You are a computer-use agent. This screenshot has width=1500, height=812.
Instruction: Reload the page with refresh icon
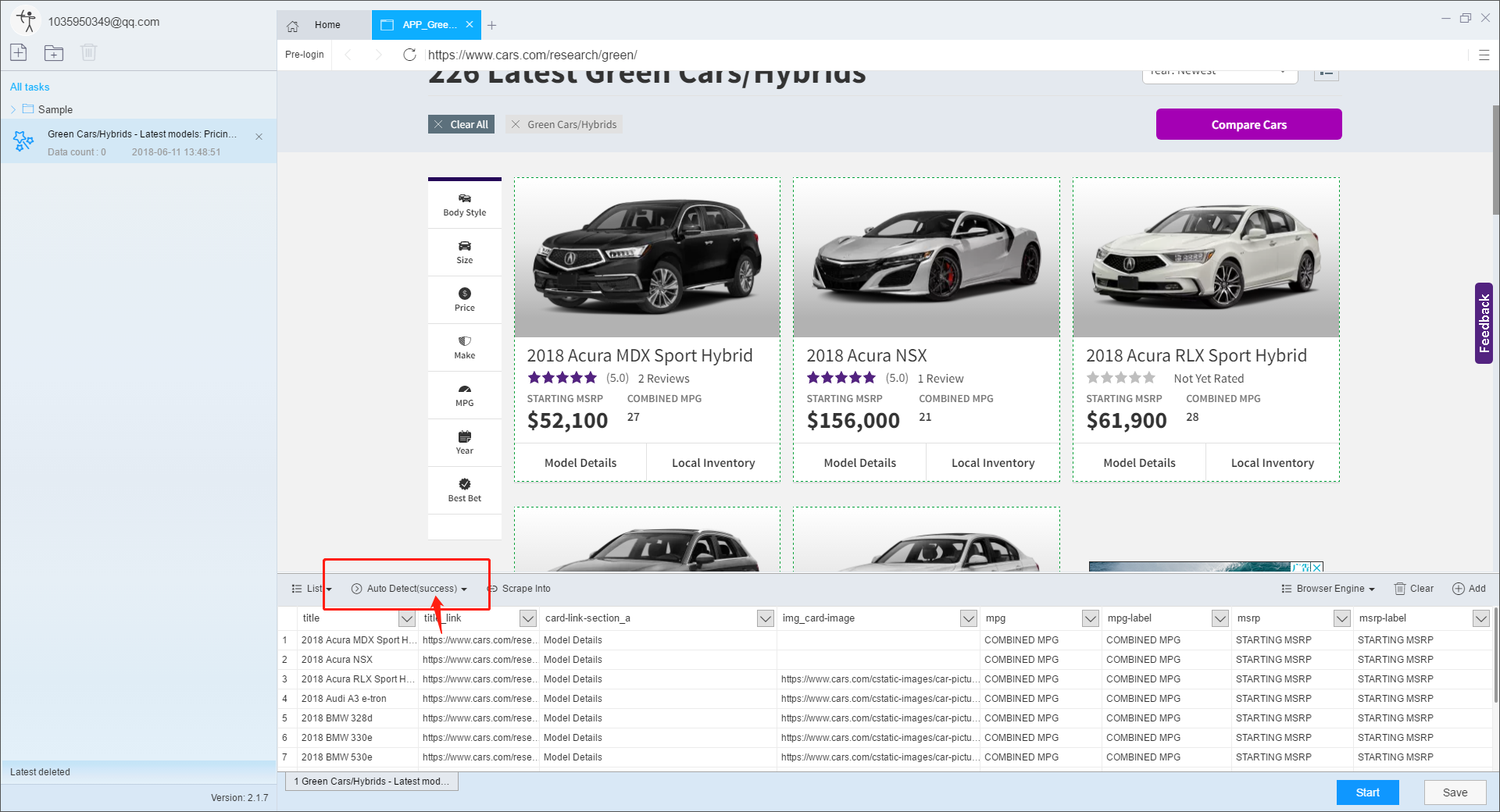coord(409,55)
